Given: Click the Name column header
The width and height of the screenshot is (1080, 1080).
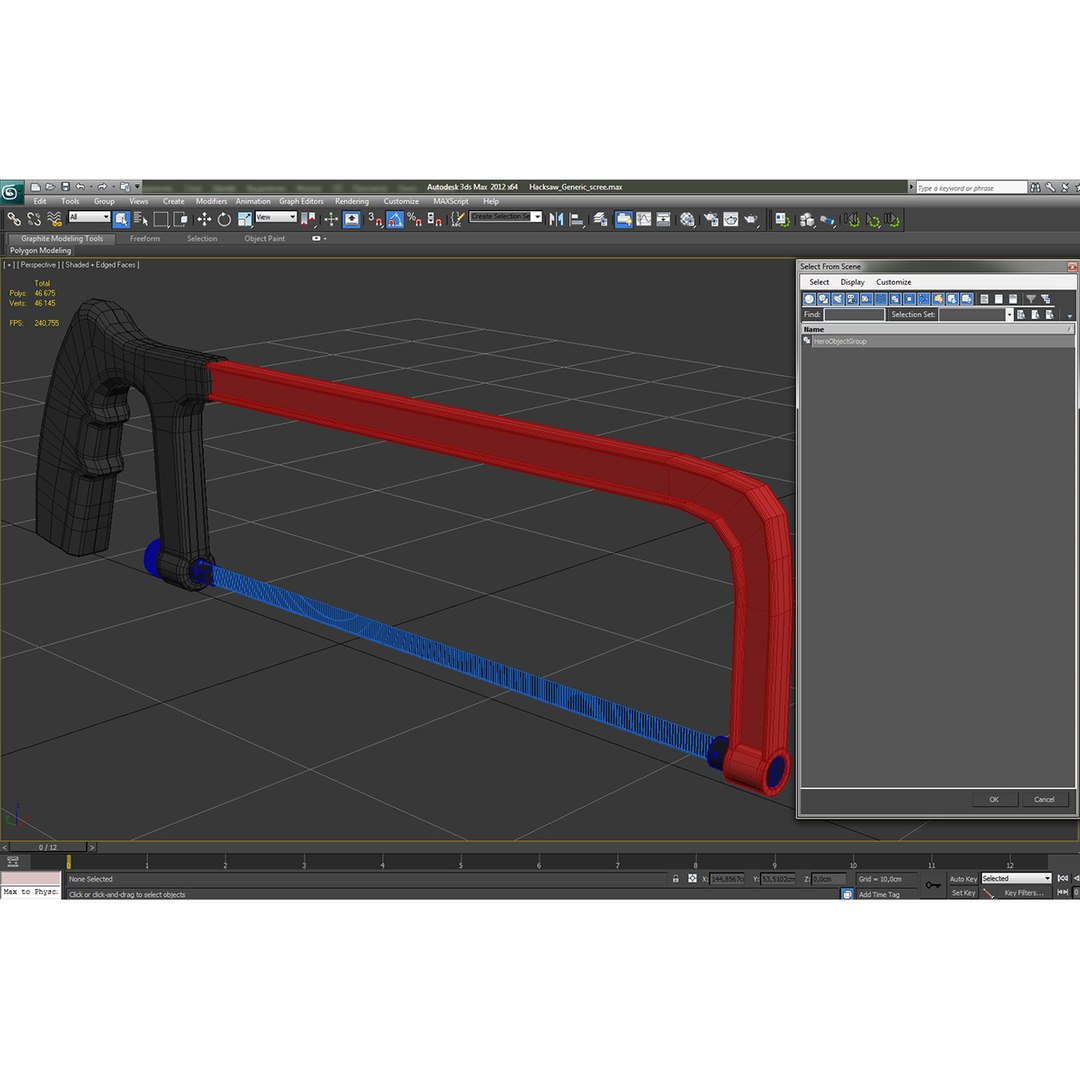Looking at the screenshot, I should (937, 329).
